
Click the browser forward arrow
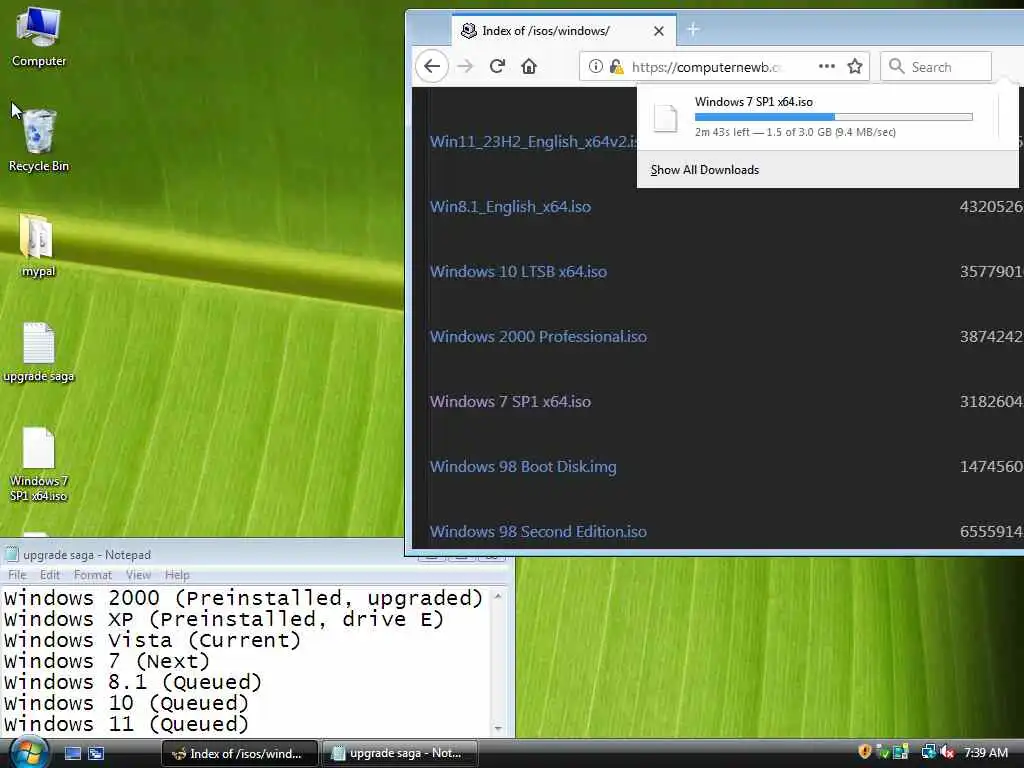(464, 66)
